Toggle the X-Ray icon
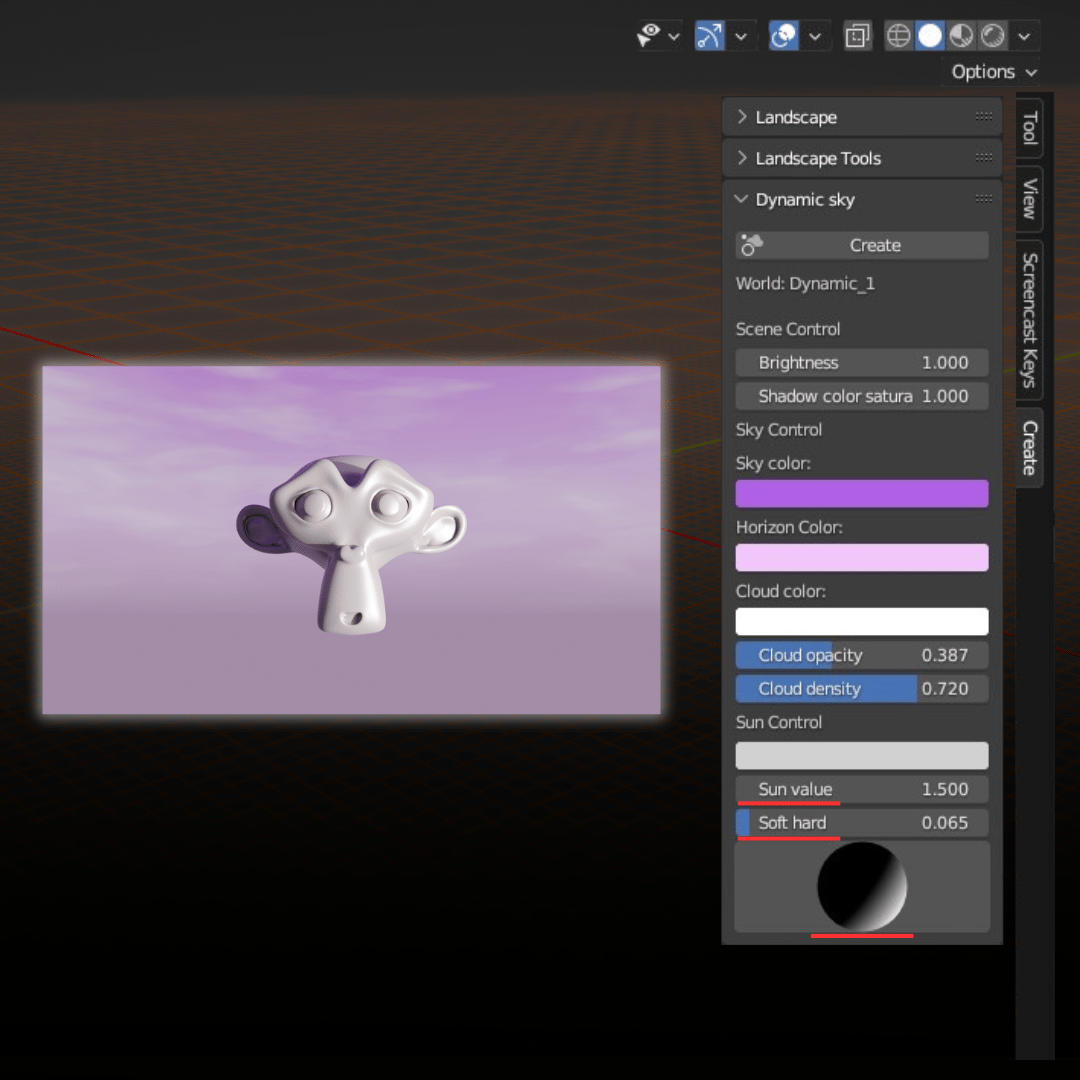Image resolution: width=1080 pixels, height=1080 pixels. [858, 36]
